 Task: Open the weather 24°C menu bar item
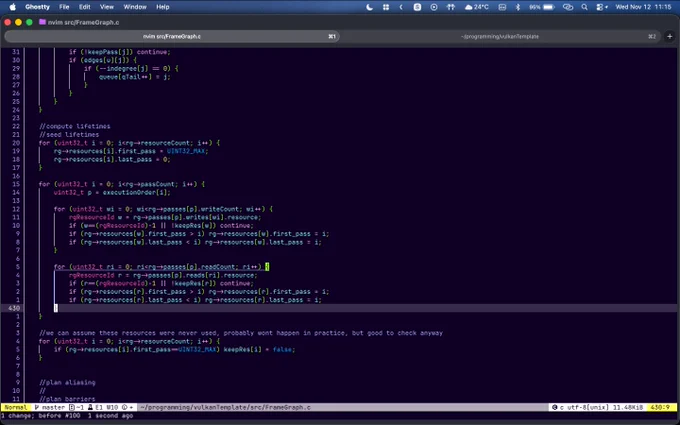477,7
